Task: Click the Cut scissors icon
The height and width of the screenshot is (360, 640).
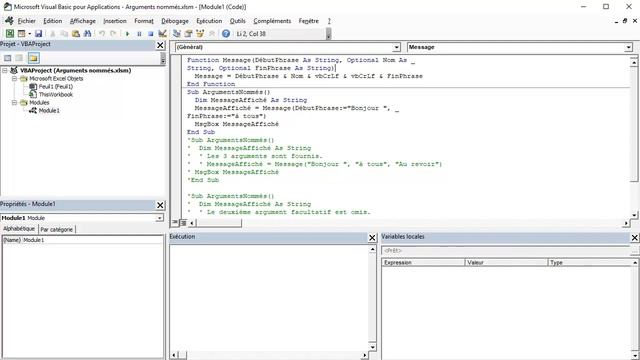Action: click(53, 33)
